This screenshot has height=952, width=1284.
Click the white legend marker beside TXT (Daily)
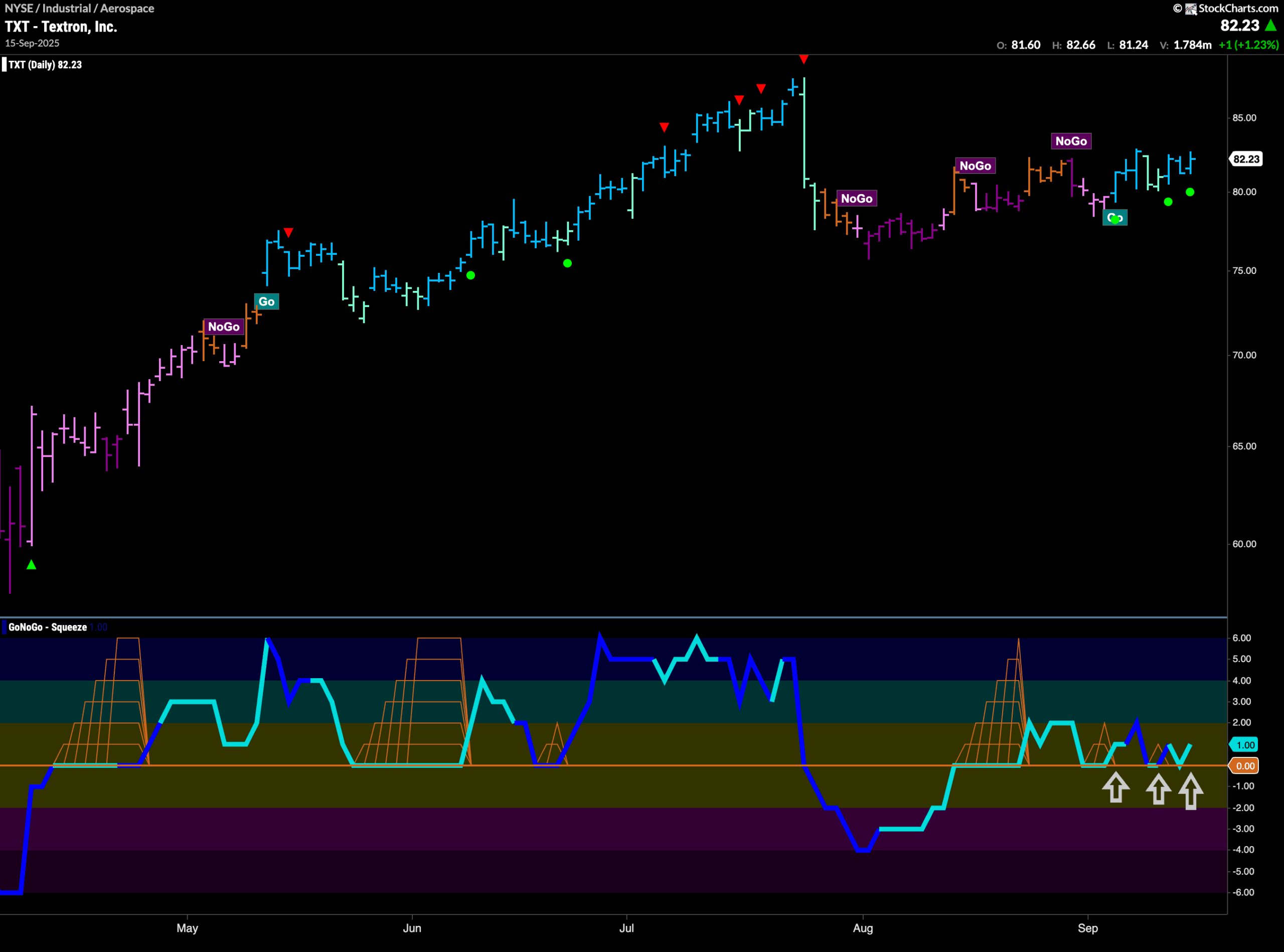pyautogui.click(x=4, y=65)
